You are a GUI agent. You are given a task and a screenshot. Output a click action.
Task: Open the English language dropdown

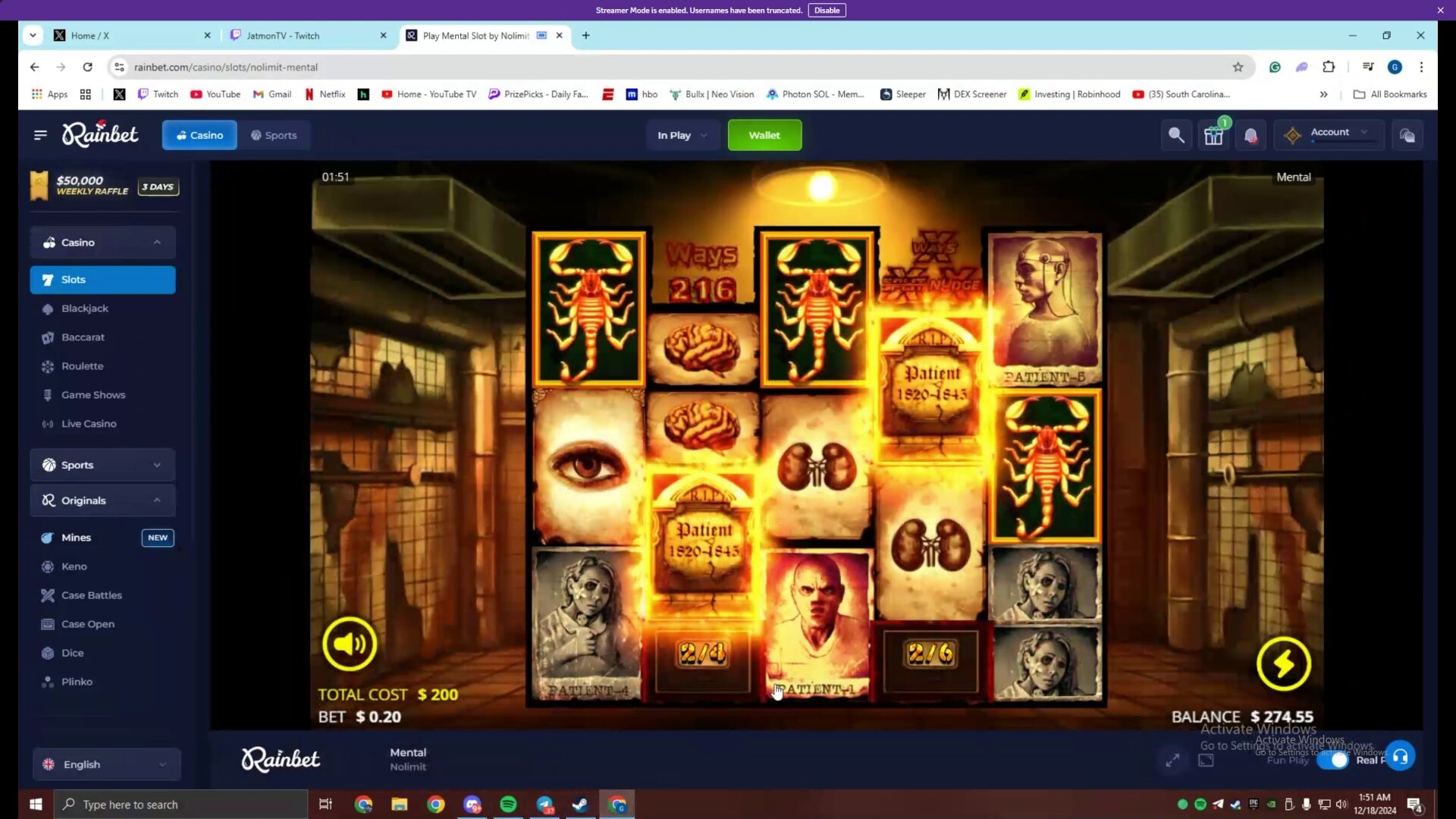(106, 764)
